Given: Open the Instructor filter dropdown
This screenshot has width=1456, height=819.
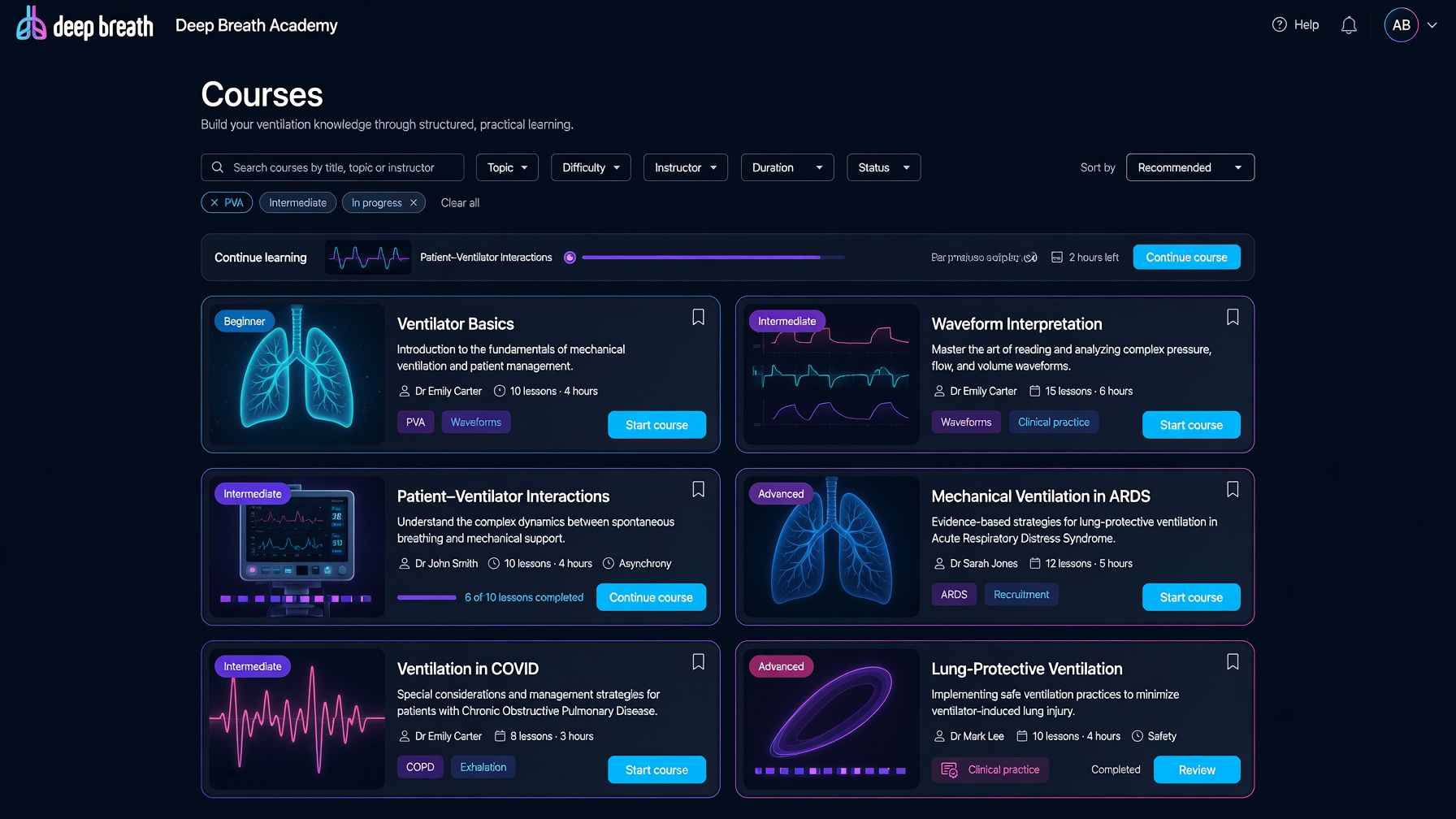Looking at the screenshot, I should [686, 167].
